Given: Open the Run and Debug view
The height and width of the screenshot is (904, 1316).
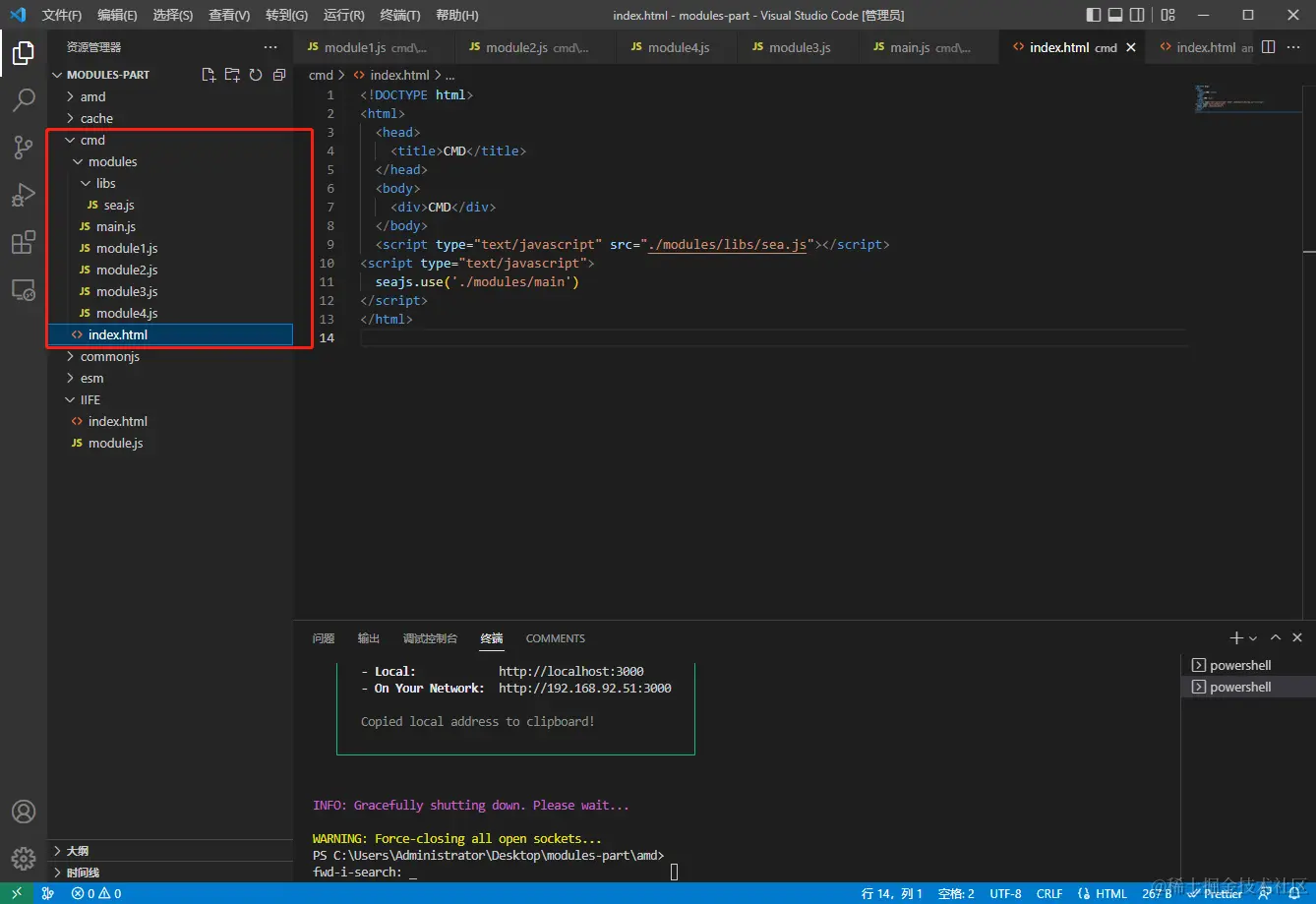Looking at the screenshot, I should pos(24,195).
